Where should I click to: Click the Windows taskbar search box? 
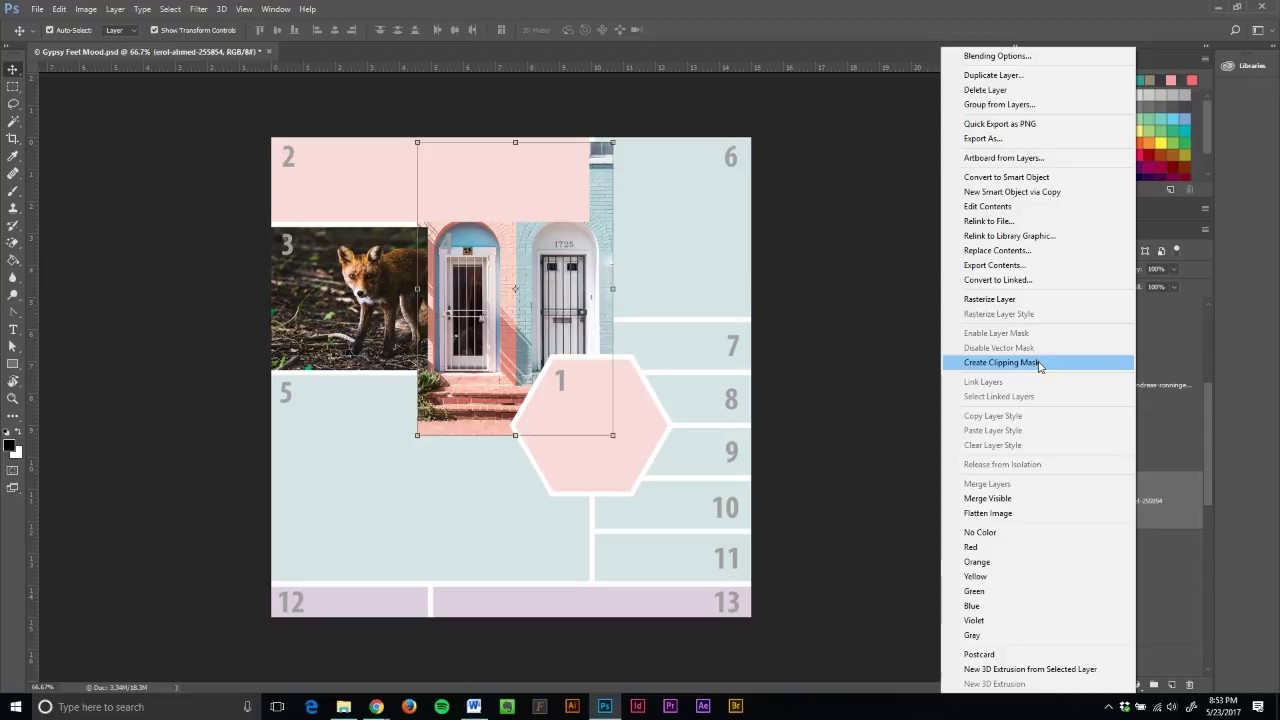point(145,707)
